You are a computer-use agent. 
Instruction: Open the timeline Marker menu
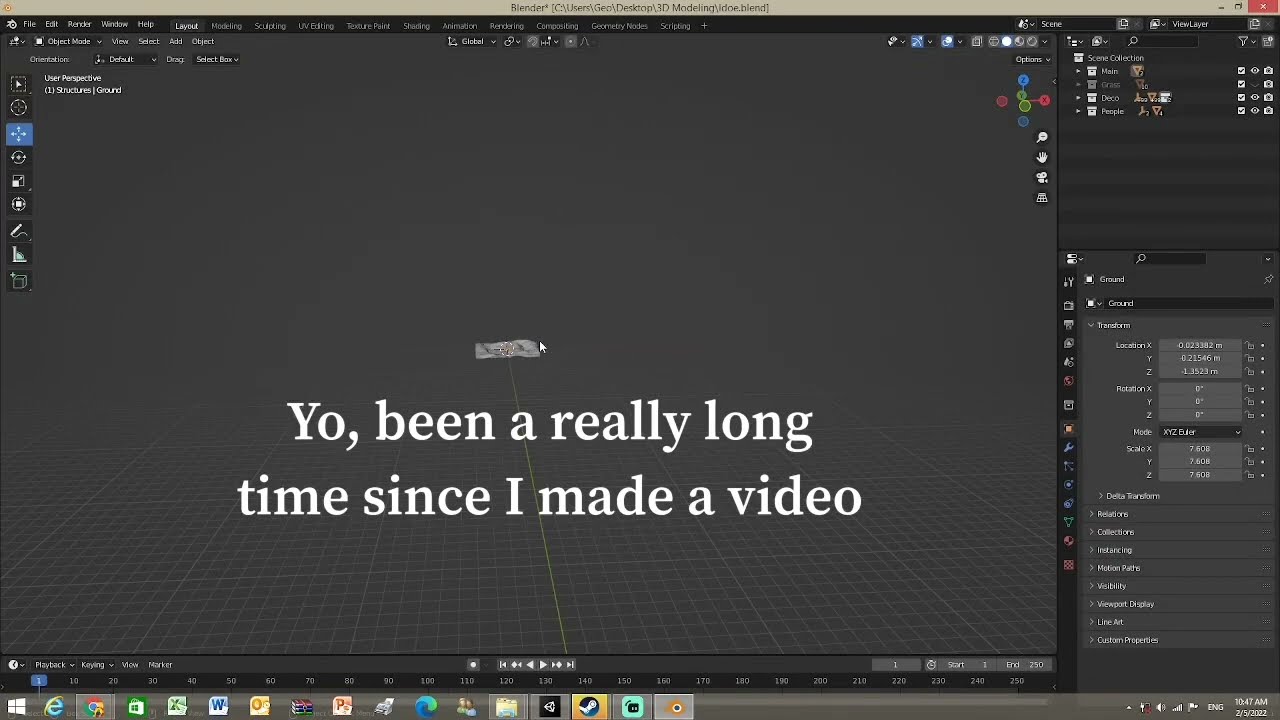(160, 665)
